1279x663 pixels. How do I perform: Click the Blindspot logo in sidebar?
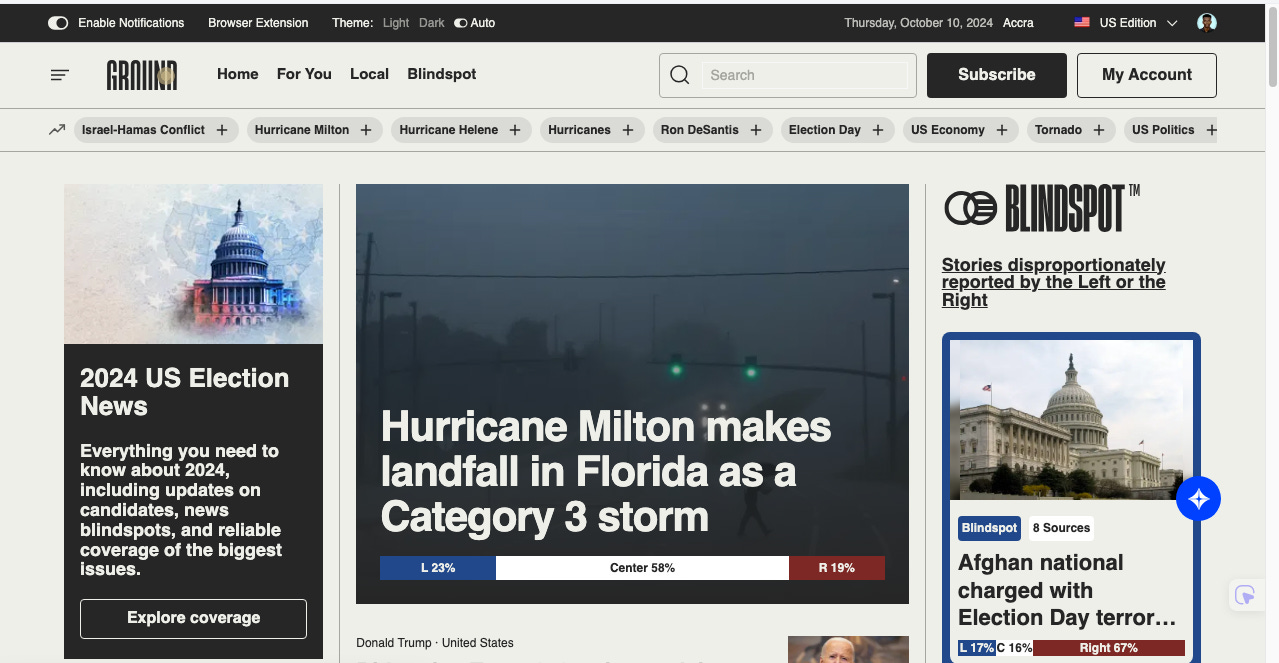point(1042,208)
